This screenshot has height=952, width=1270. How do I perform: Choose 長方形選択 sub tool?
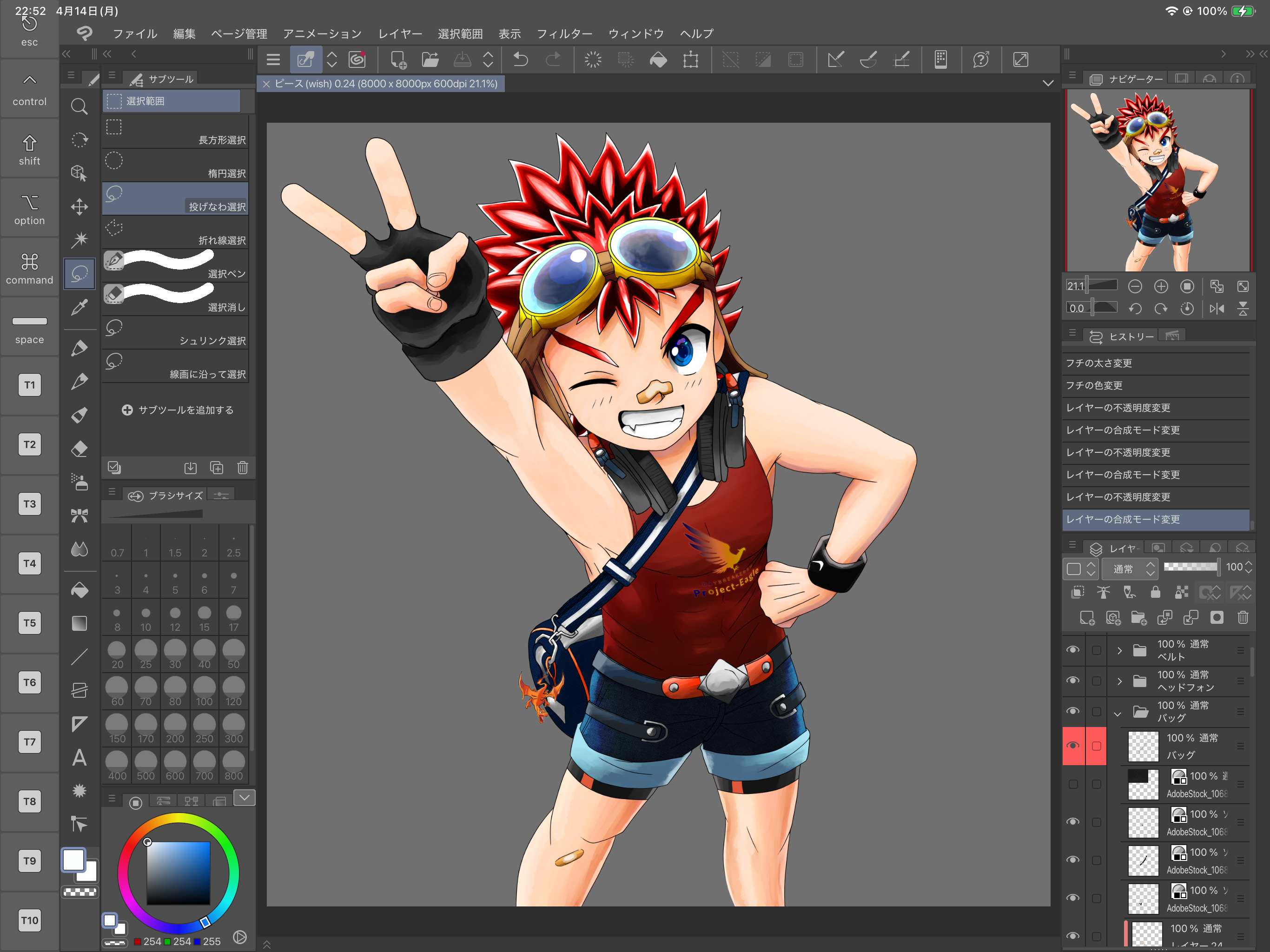pos(175,132)
